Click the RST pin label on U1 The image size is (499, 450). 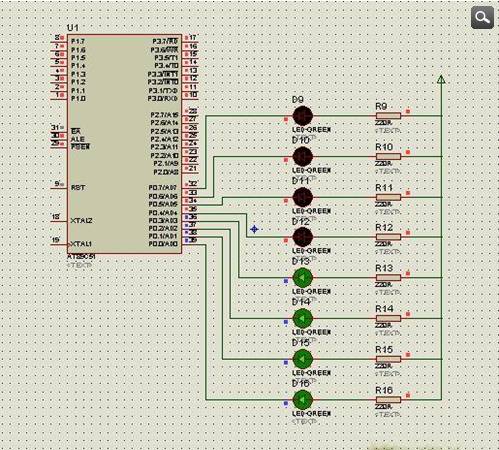(x=78, y=188)
